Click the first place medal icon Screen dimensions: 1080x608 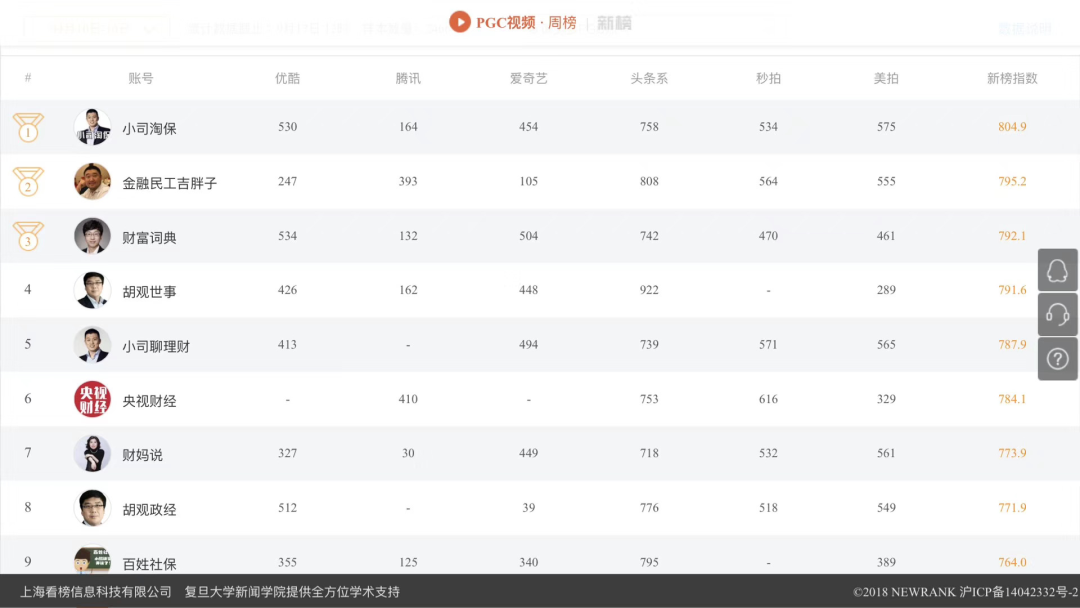coord(28,127)
